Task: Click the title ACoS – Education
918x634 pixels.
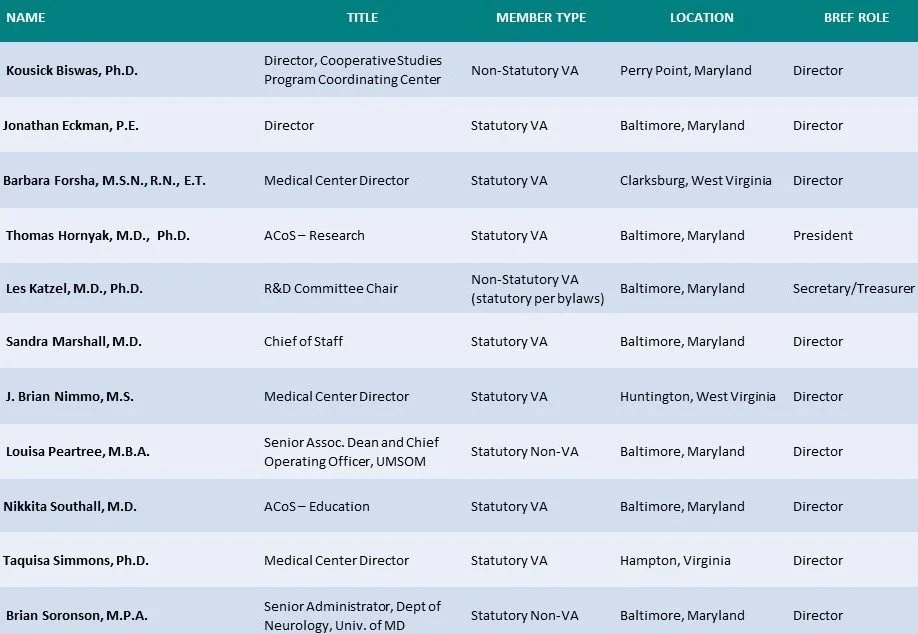Action: pos(317,506)
